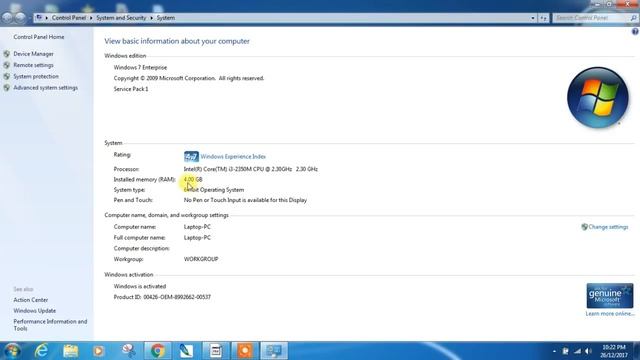Image resolution: width=640 pixels, height=360 pixels.
Task: Click the Laptop-PC value beside Full computer name
Action: tap(197, 238)
